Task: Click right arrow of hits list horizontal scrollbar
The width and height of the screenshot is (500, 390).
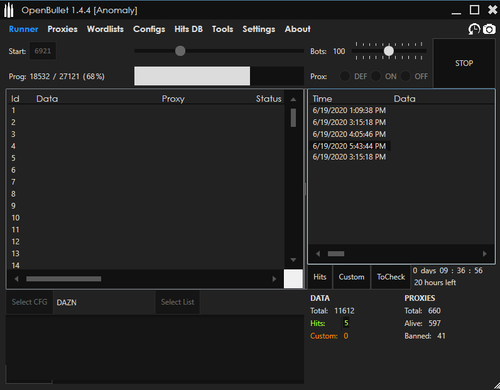Action: 485,254
